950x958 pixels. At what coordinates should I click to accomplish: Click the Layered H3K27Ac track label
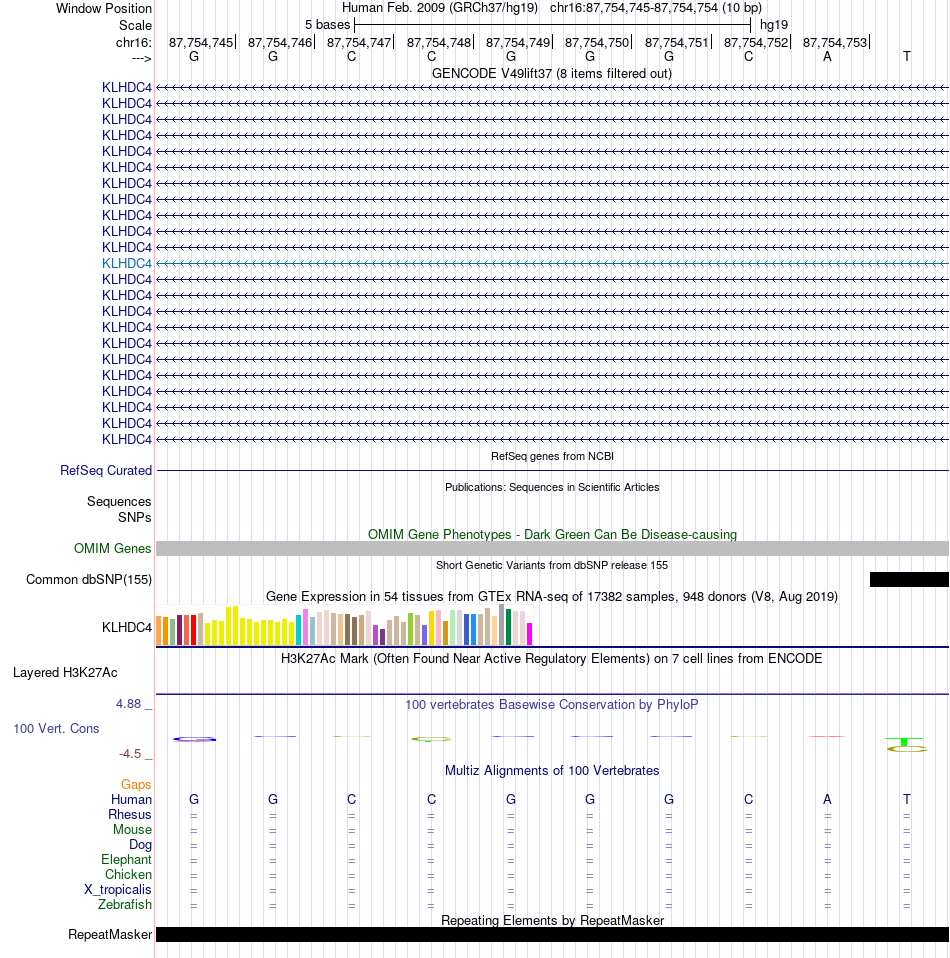click(65, 673)
